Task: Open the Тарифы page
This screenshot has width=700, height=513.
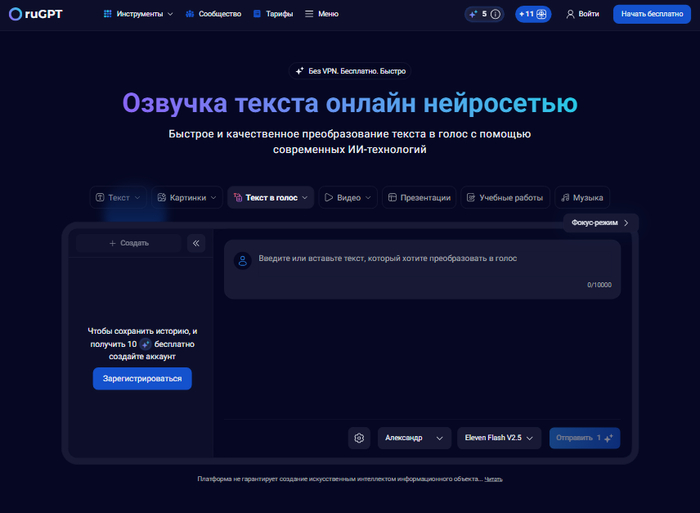Action: (x=273, y=14)
